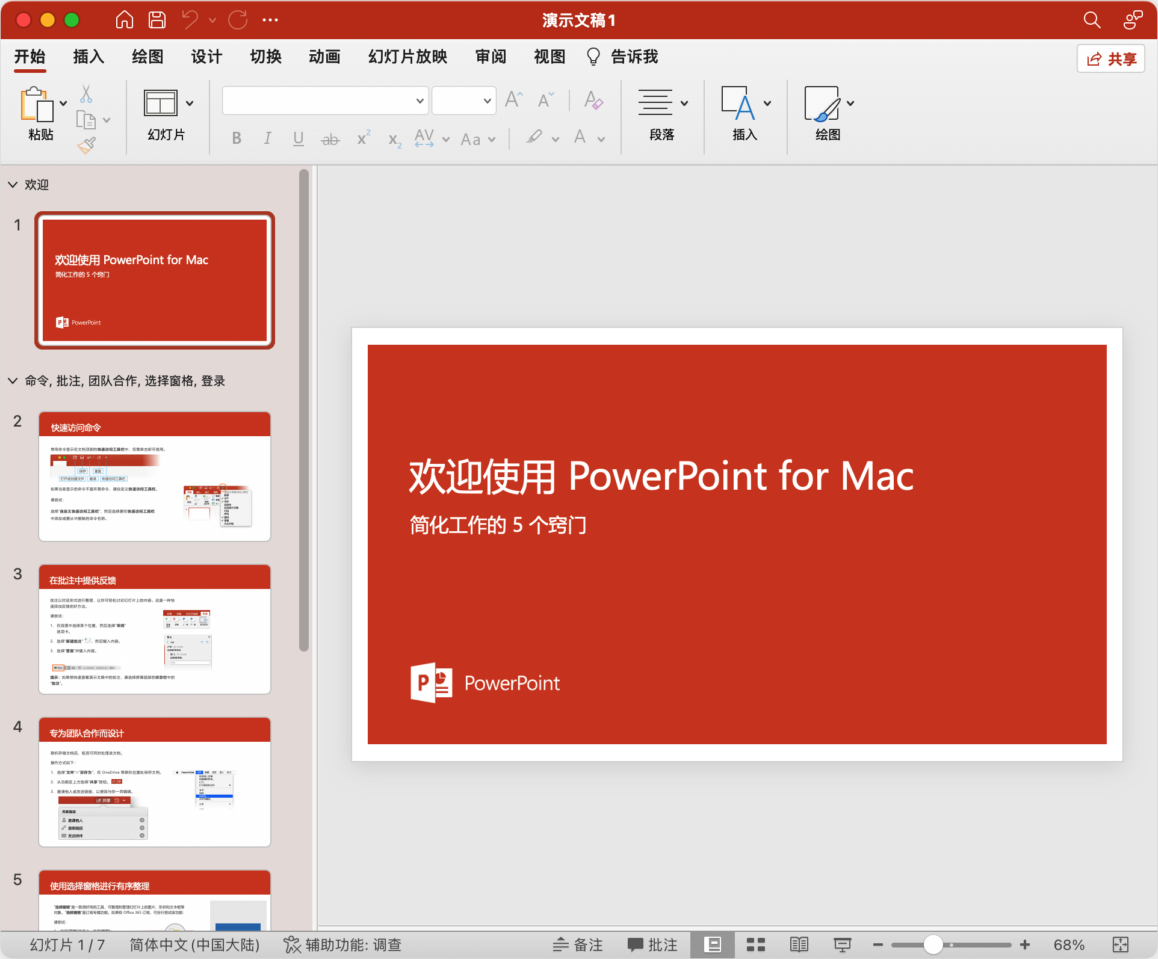Switch to the 插入 tab
Viewport: 1158px width, 959px height.
(89, 57)
